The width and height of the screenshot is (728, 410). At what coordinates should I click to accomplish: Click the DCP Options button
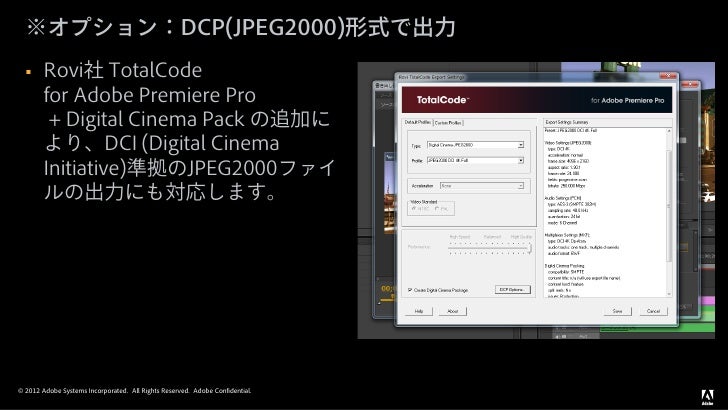[x=511, y=289]
